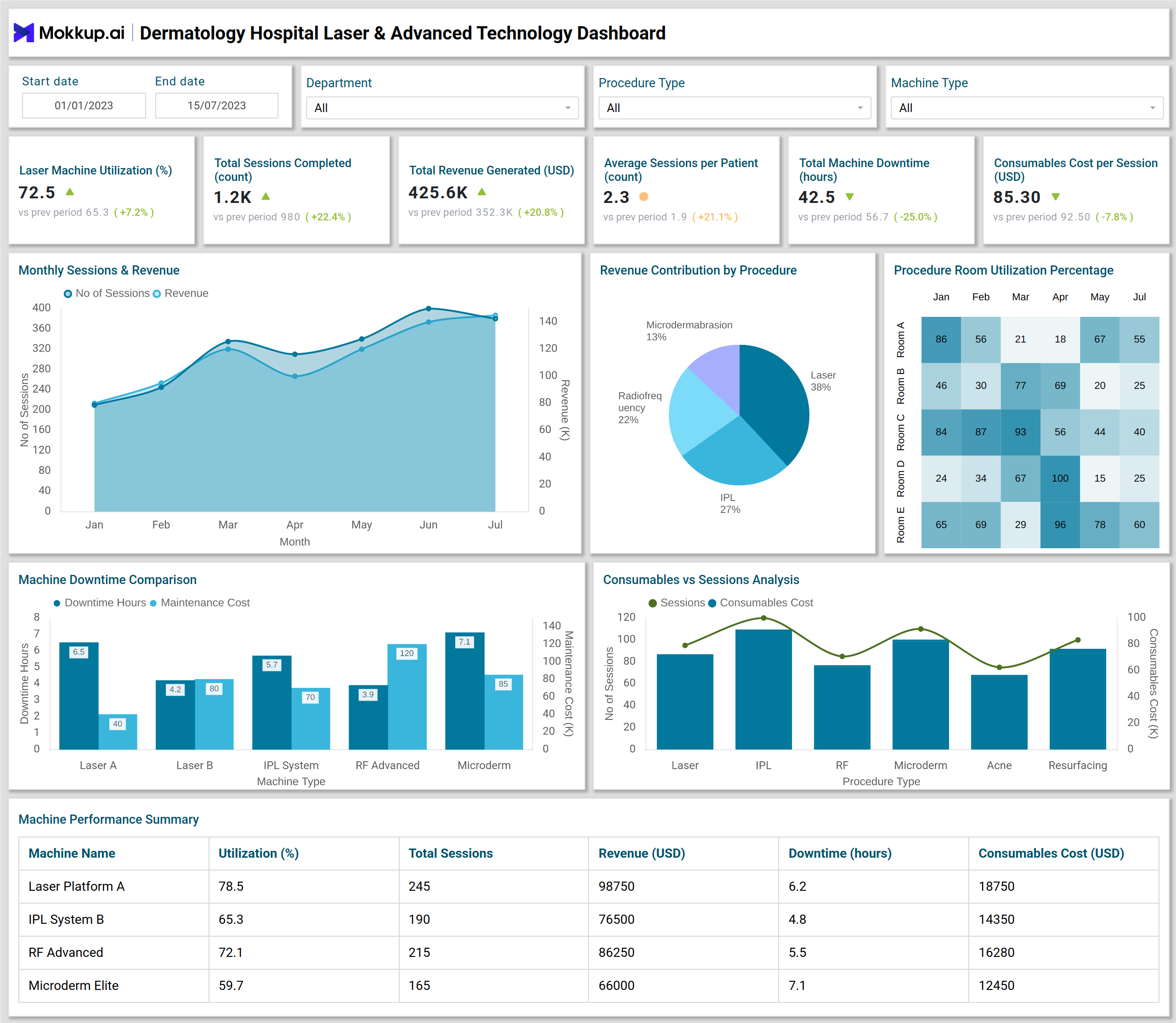Click the RF Advanced maintenance bar labeled 120
The image size is (1176, 1023).
pyautogui.click(x=407, y=697)
